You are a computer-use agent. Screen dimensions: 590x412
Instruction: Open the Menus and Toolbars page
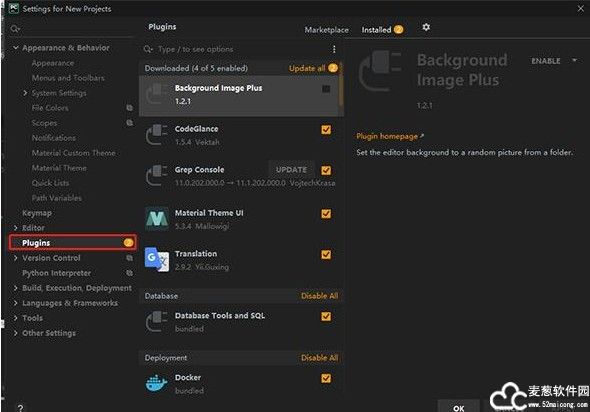(x=68, y=78)
